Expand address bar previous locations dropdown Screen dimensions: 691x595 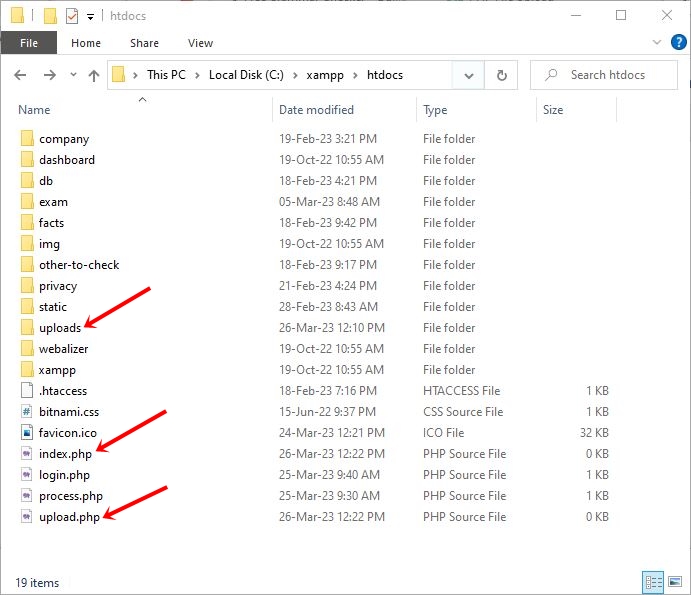(468, 76)
